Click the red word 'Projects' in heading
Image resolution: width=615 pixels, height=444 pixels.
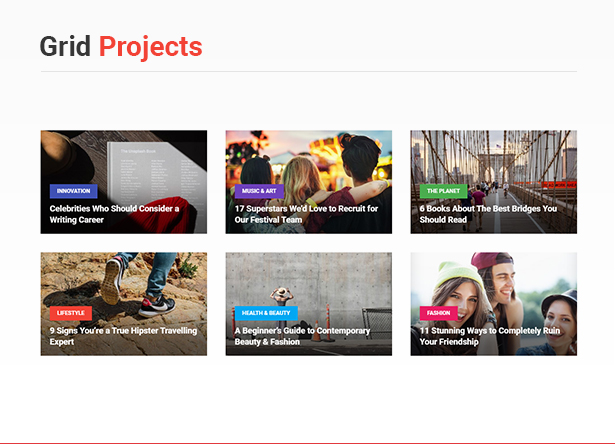(151, 47)
